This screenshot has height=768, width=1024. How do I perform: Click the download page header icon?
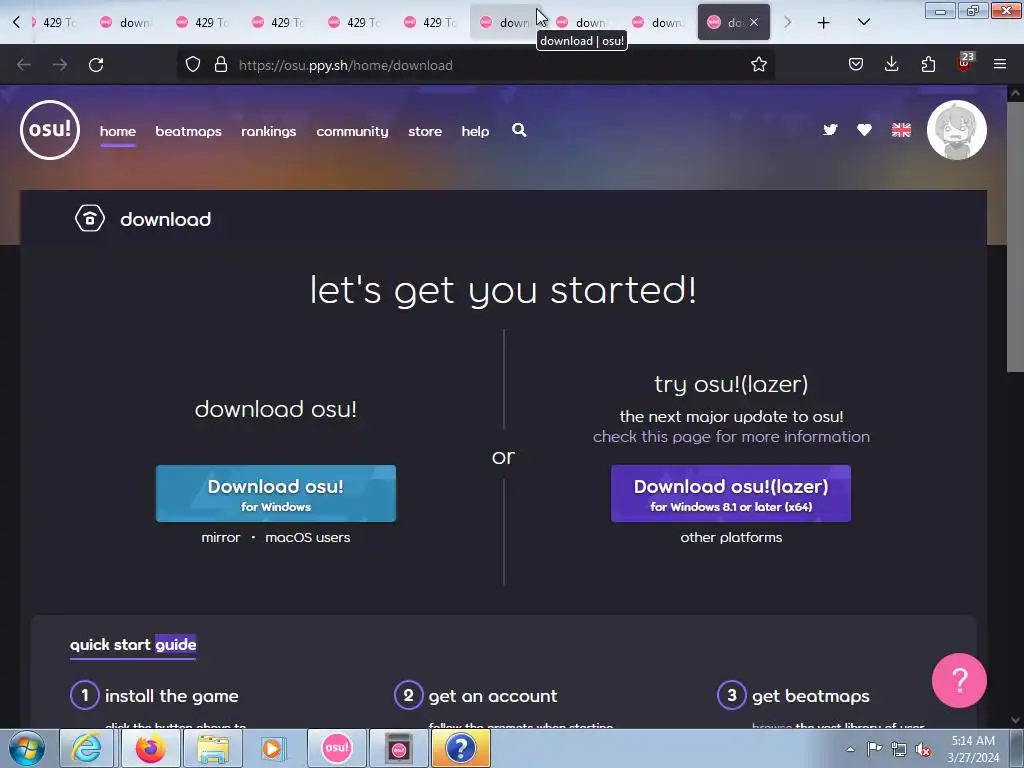pos(89,219)
